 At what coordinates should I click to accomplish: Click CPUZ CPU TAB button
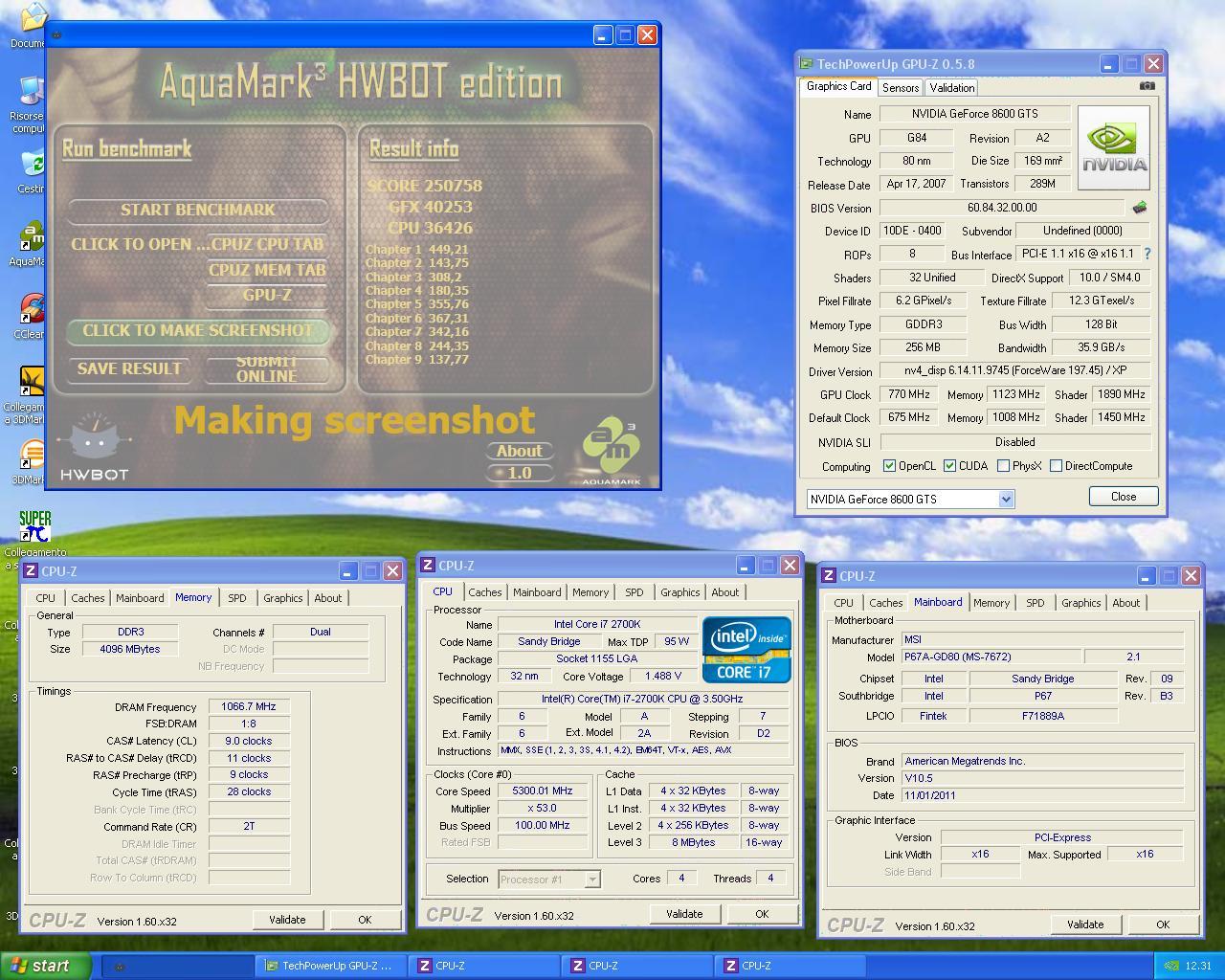click(267, 244)
